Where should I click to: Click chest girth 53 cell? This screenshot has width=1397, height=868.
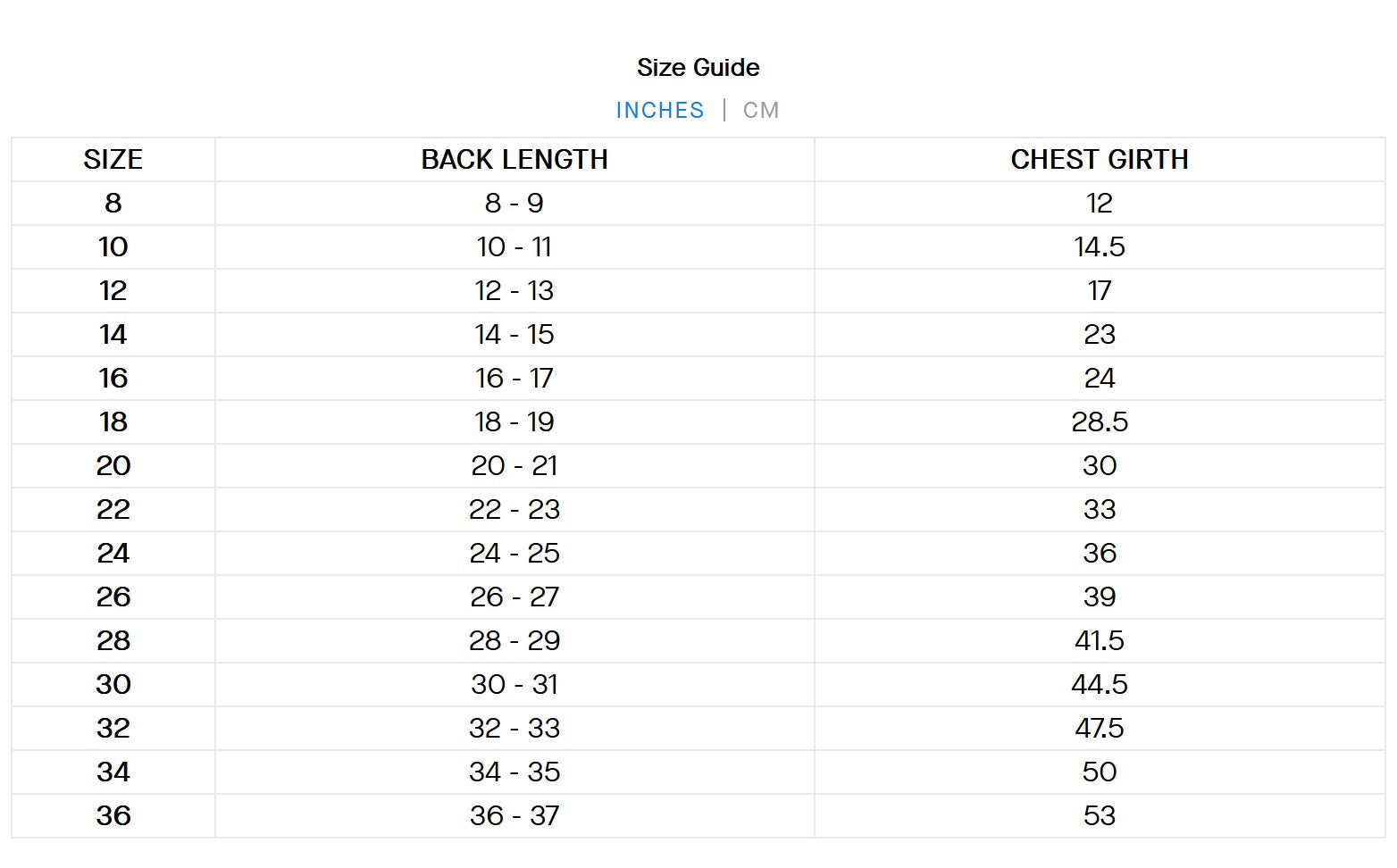[x=1100, y=815]
